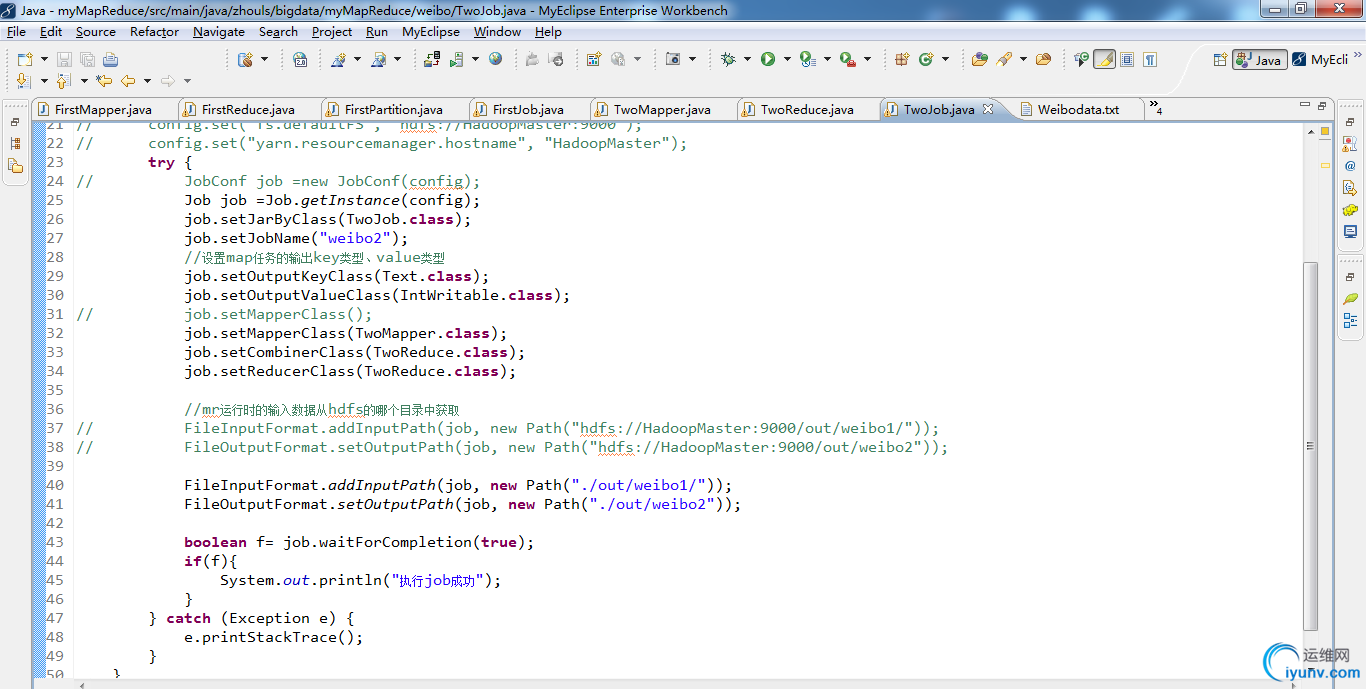Viewport: 1366px width, 689px height.
Task: Open the Outline view icon
Action: coord(1350,320)
